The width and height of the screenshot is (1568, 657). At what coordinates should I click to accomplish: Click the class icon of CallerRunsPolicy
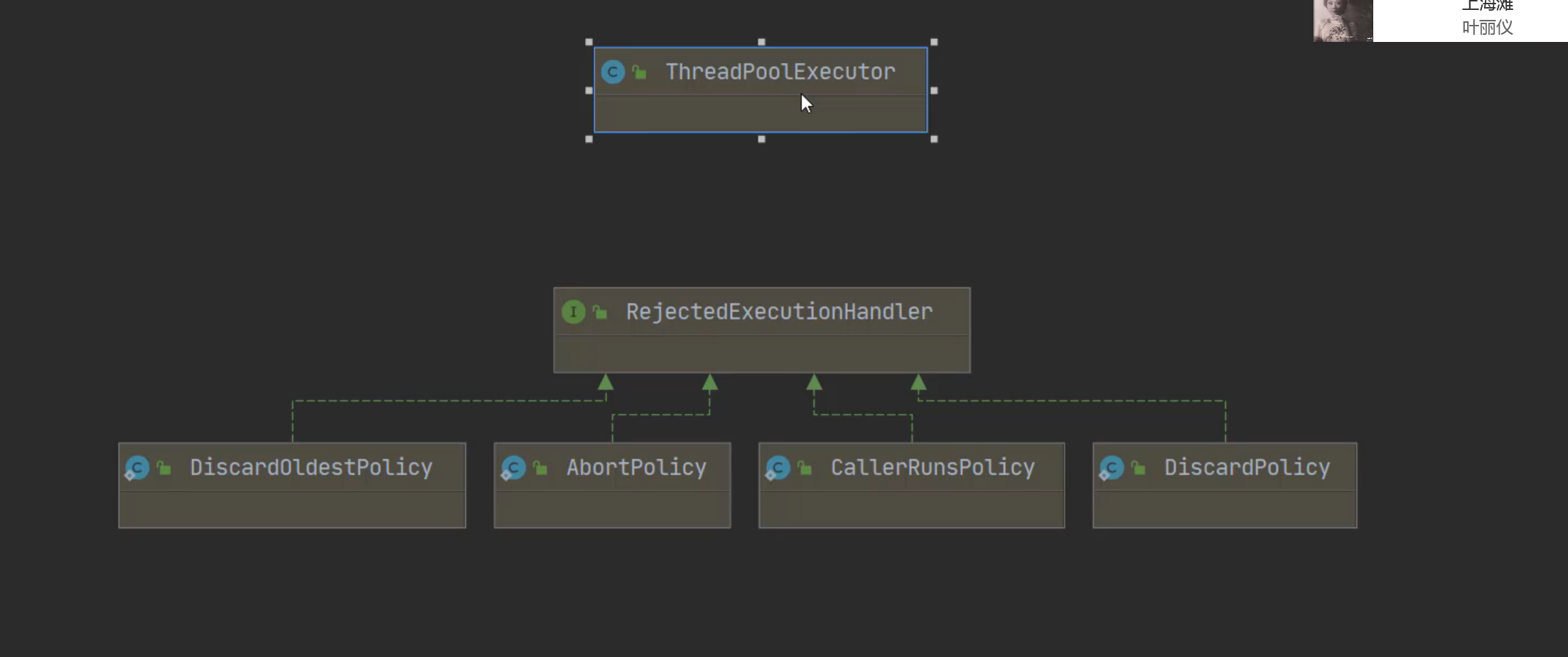pos(778,468)
